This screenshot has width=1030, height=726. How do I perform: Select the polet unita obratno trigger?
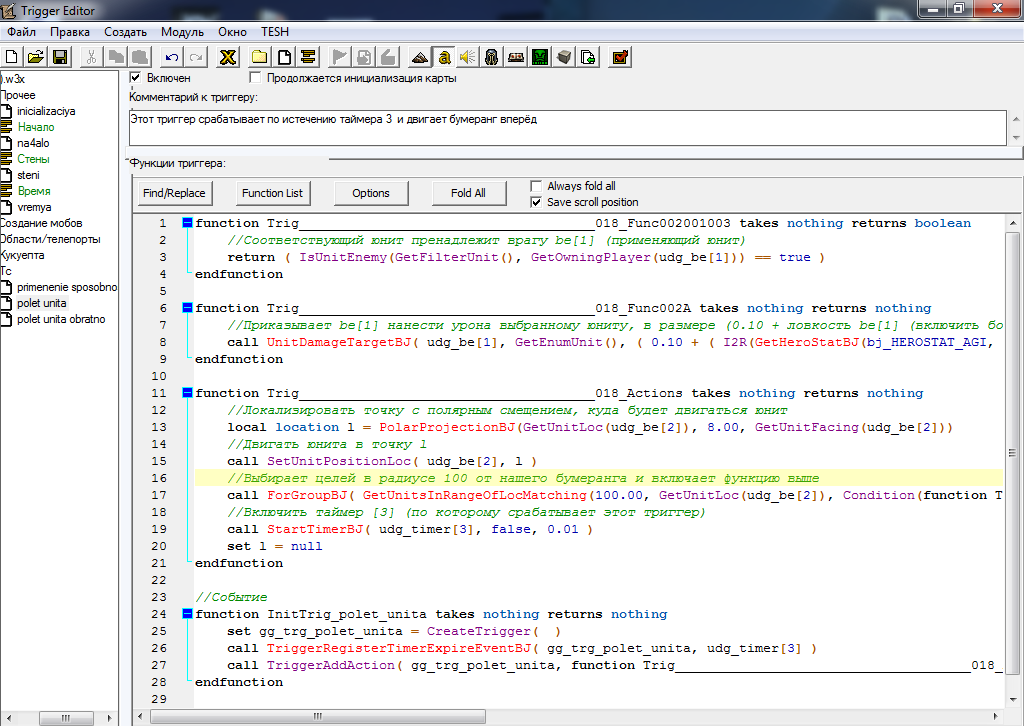[x=60, y=319]
